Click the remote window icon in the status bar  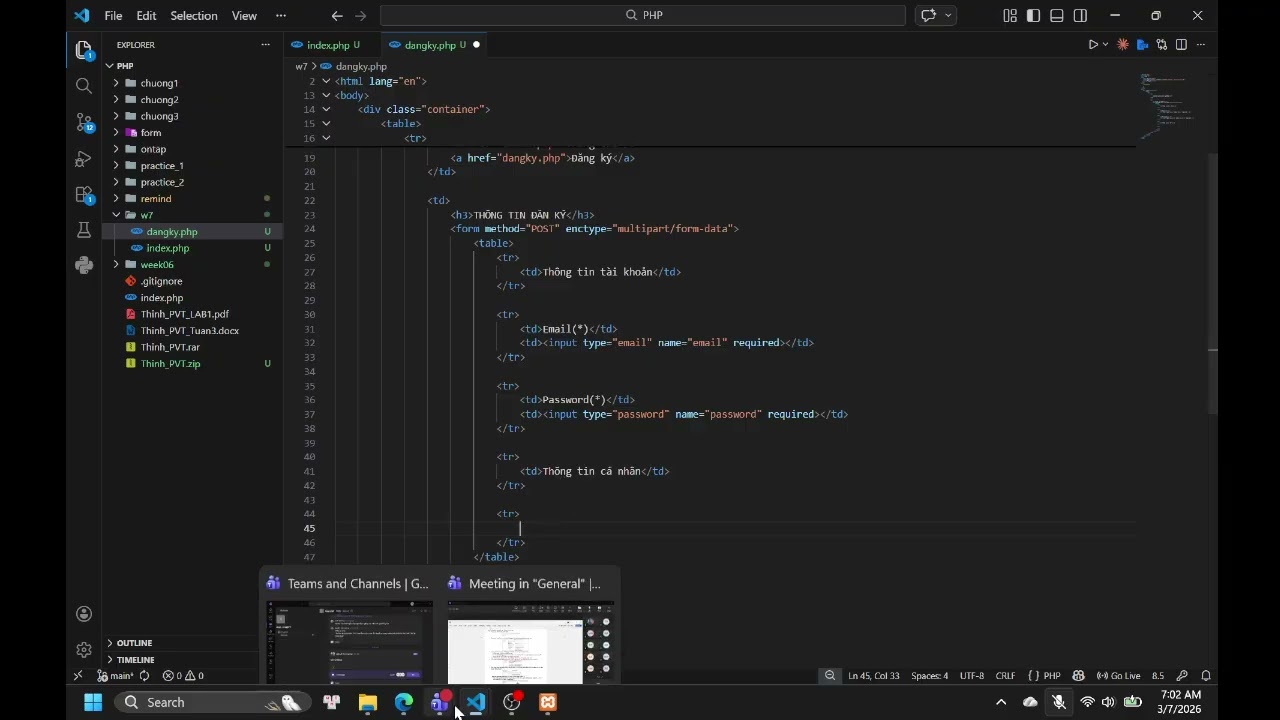[x=77, y=676]
